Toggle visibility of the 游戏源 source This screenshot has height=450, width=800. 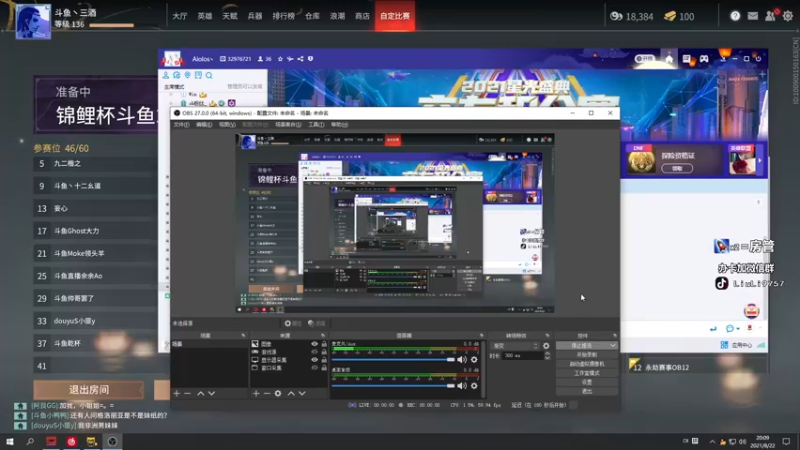click(x=315, y=352)
